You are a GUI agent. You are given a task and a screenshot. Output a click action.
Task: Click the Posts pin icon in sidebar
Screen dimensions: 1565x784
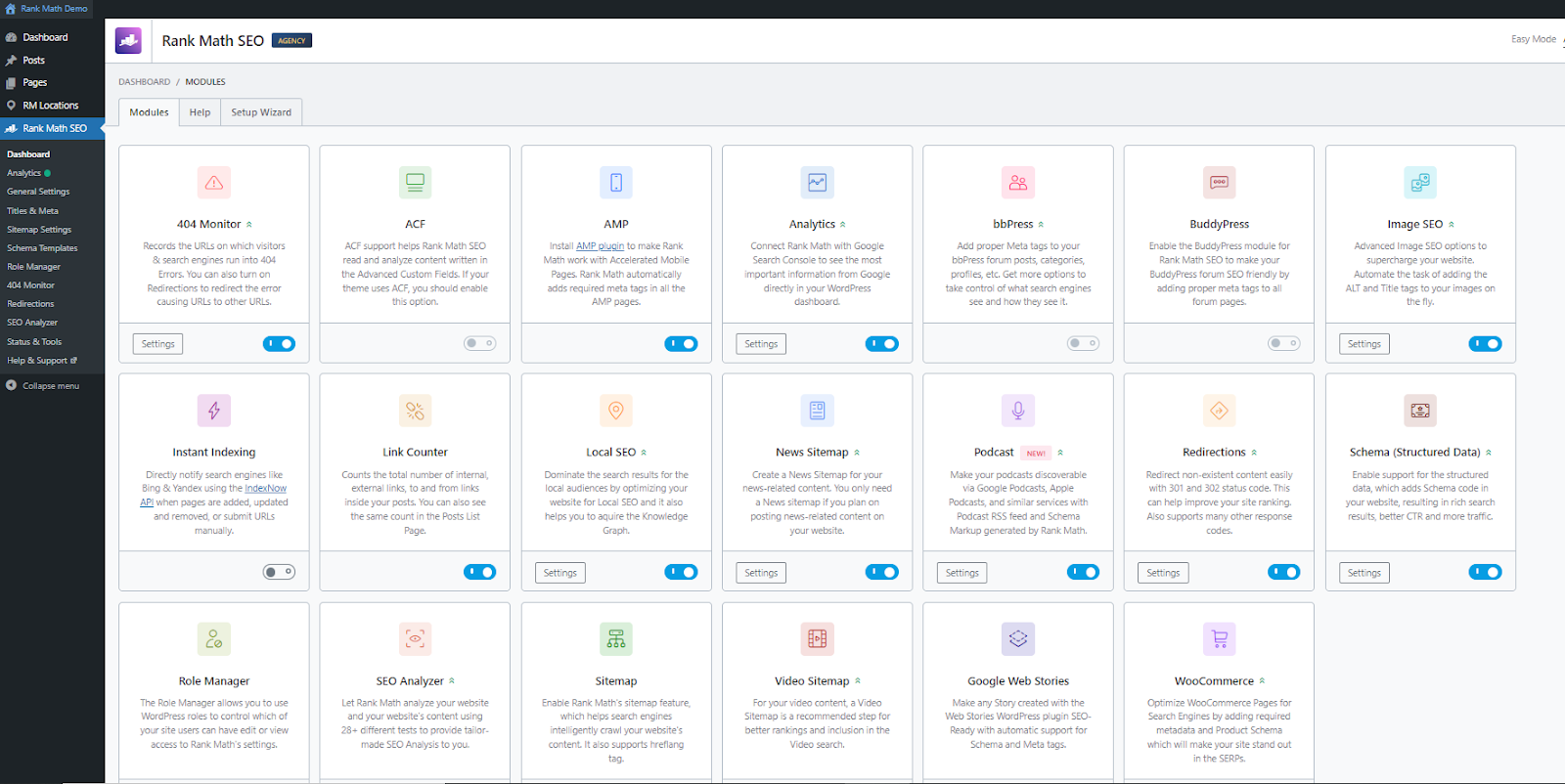[x=12, y=61]
